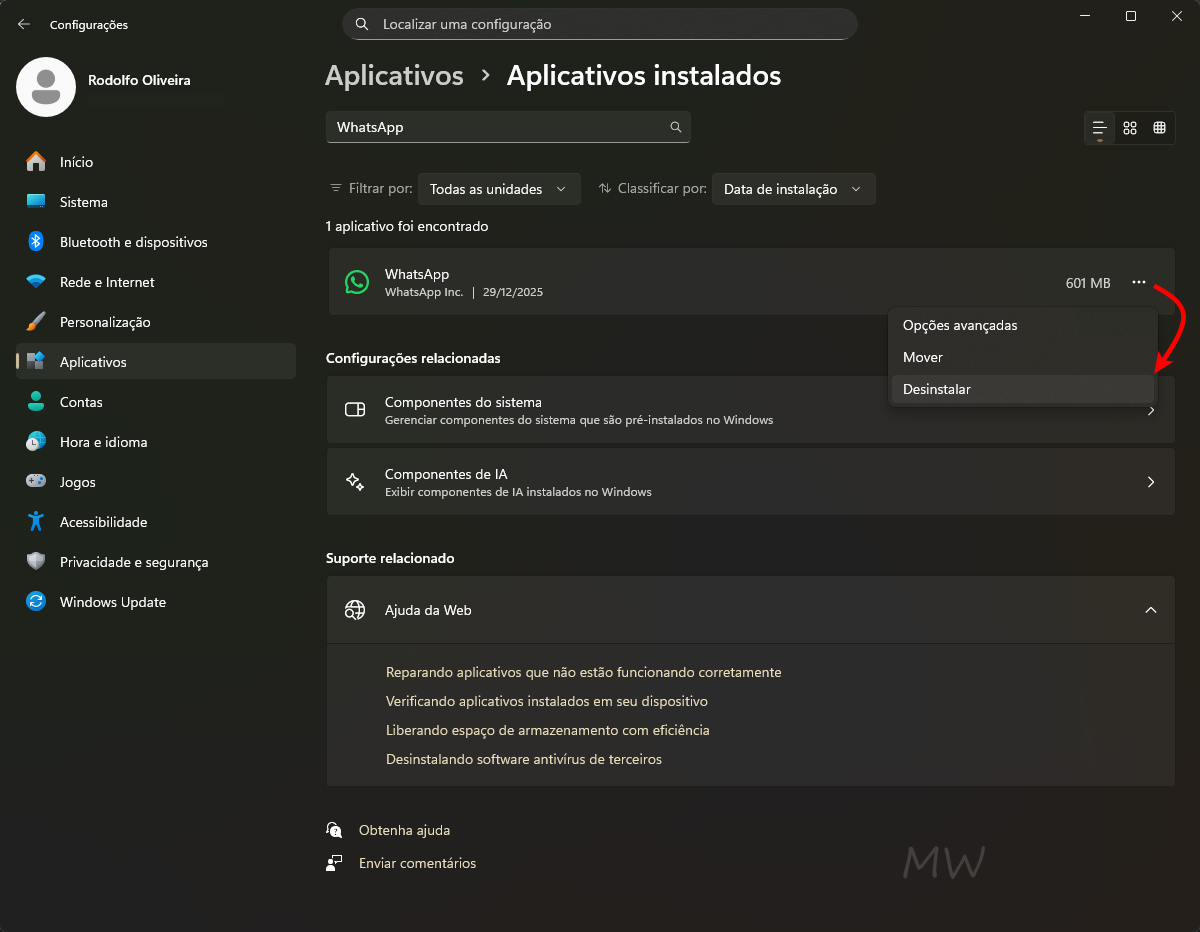Open Componentes do sistema card
The height and width of the screenshot is (932, 1200).
coord(750,410)
